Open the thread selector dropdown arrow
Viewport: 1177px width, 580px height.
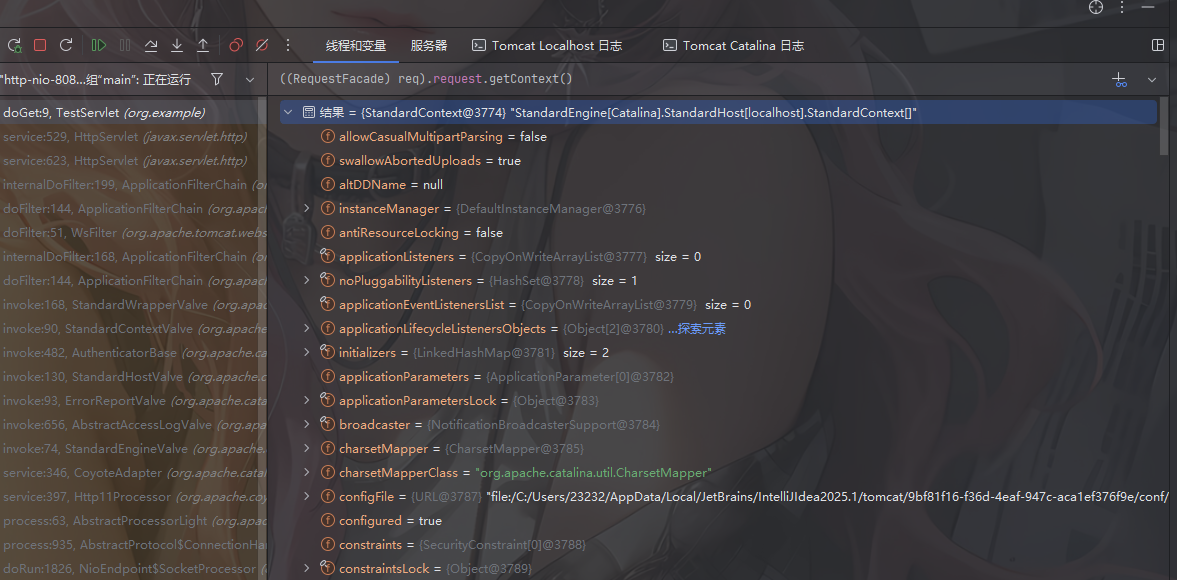[246, 79]
